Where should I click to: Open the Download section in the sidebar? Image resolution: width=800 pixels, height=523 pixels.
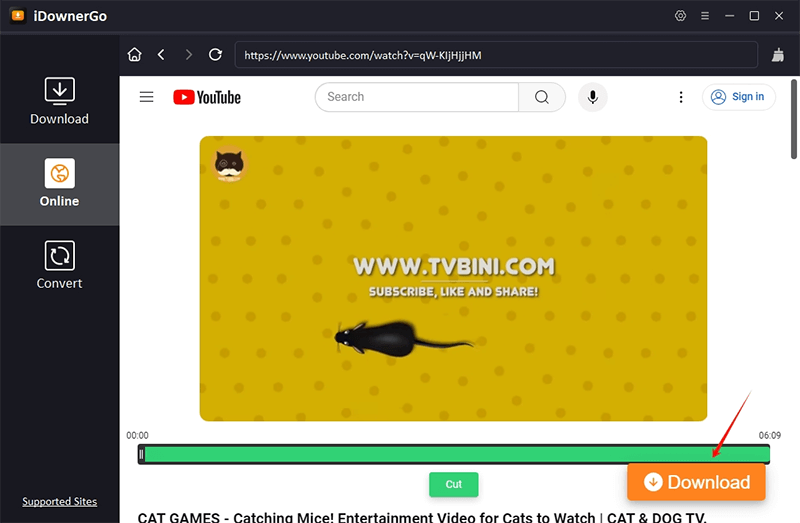pyautogui.click(x=59, y=101)
